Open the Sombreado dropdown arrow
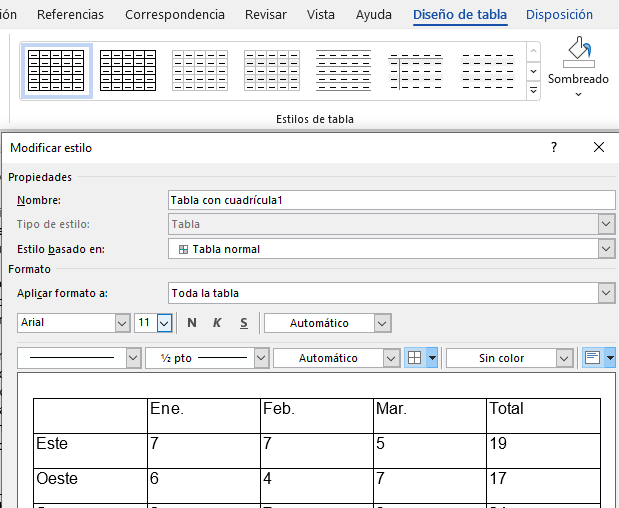The width and height of the screenshot is (619, 508). (578, 94)
